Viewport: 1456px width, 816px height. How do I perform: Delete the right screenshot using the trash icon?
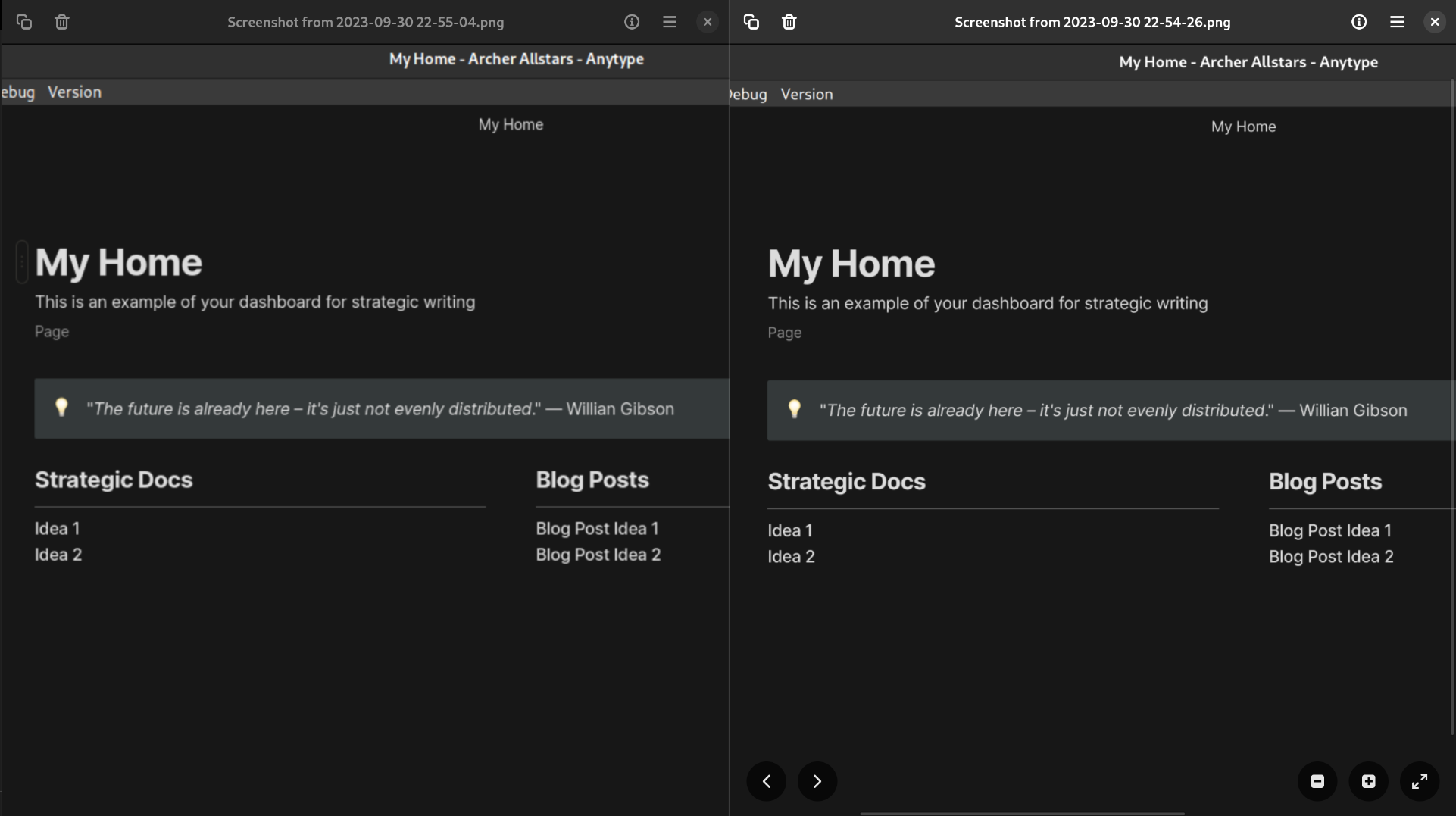tap(788, 22)
